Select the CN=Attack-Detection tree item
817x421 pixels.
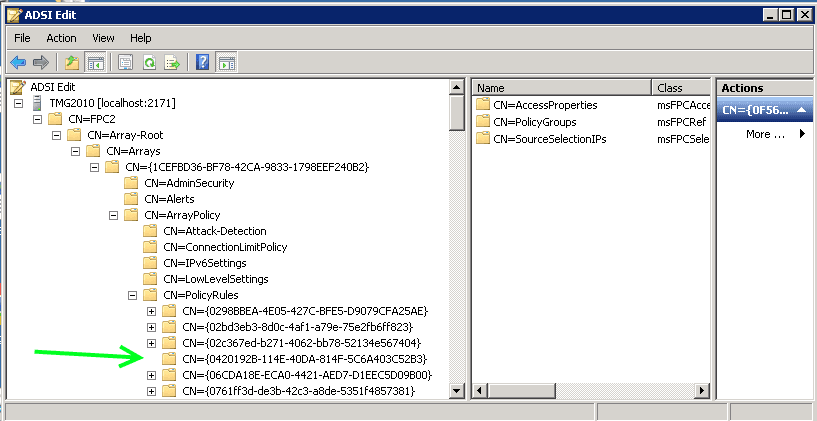[x=215, y=231]
